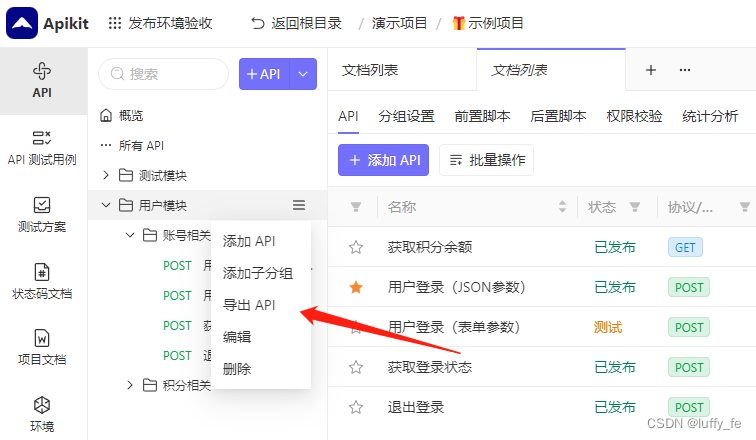The width and height of the screenshot is (756, 440).
Task: Click the return-to-root arrow icon
Action: (x=258, y=23)
